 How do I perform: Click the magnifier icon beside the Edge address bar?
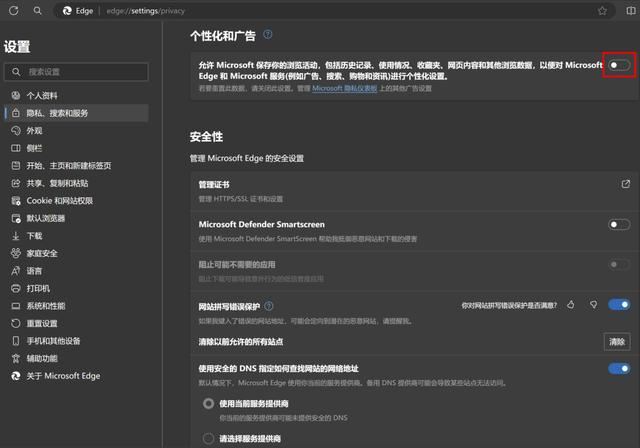(x=37, y=11)
